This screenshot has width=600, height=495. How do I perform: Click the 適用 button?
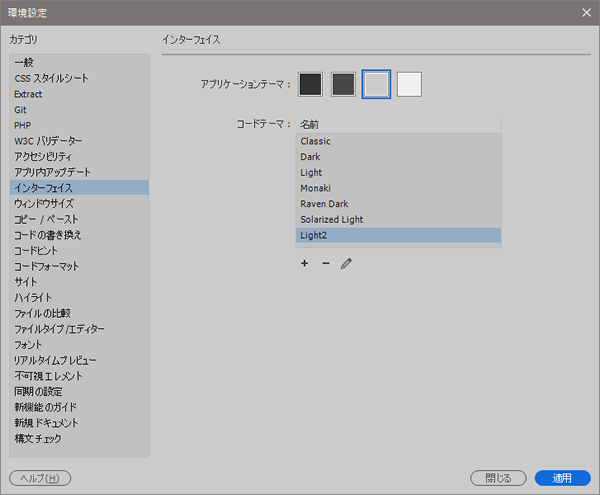click(x=562, y=478)
